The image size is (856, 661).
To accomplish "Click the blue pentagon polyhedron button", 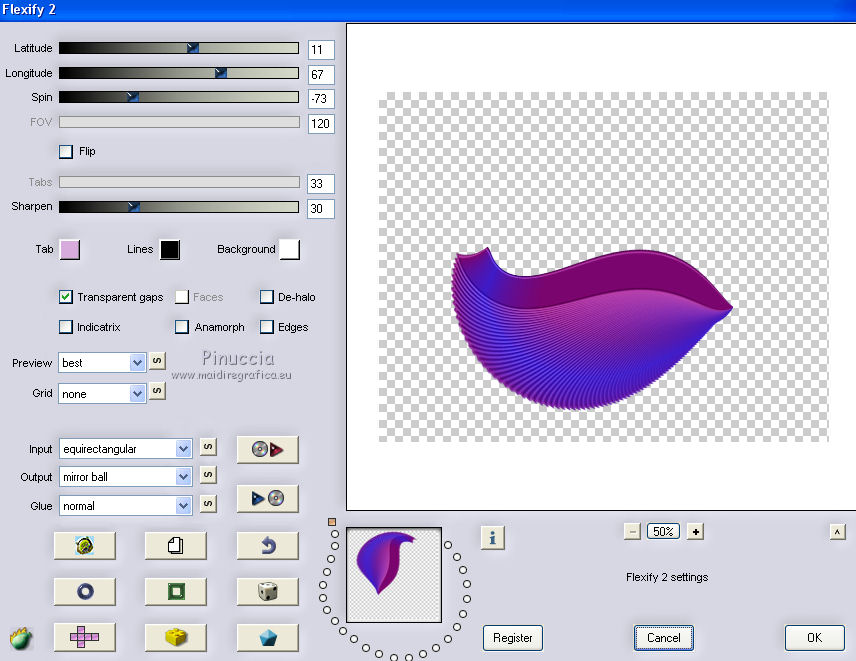I will click(x=268, y=637).
